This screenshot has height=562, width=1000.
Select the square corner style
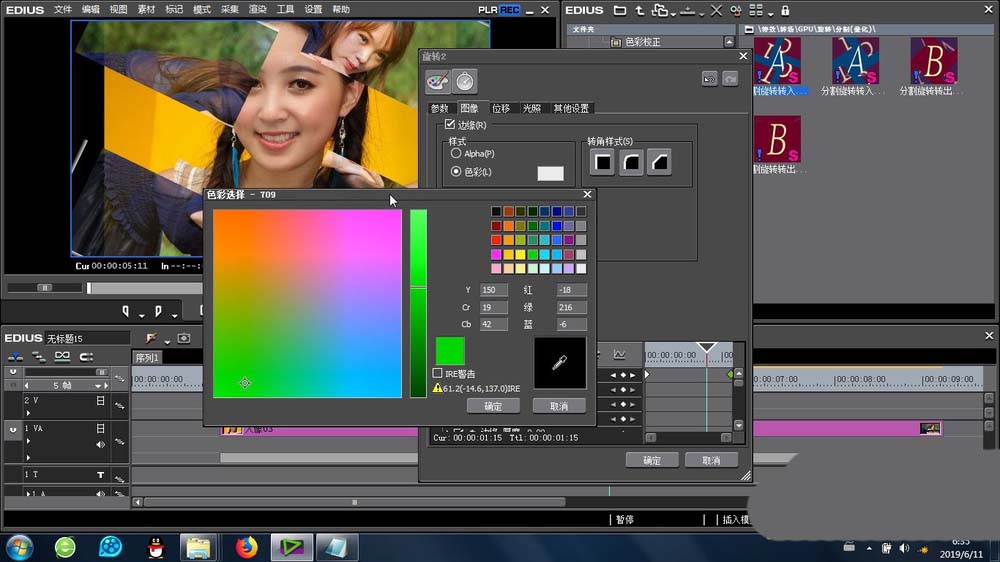pos(603,162)
